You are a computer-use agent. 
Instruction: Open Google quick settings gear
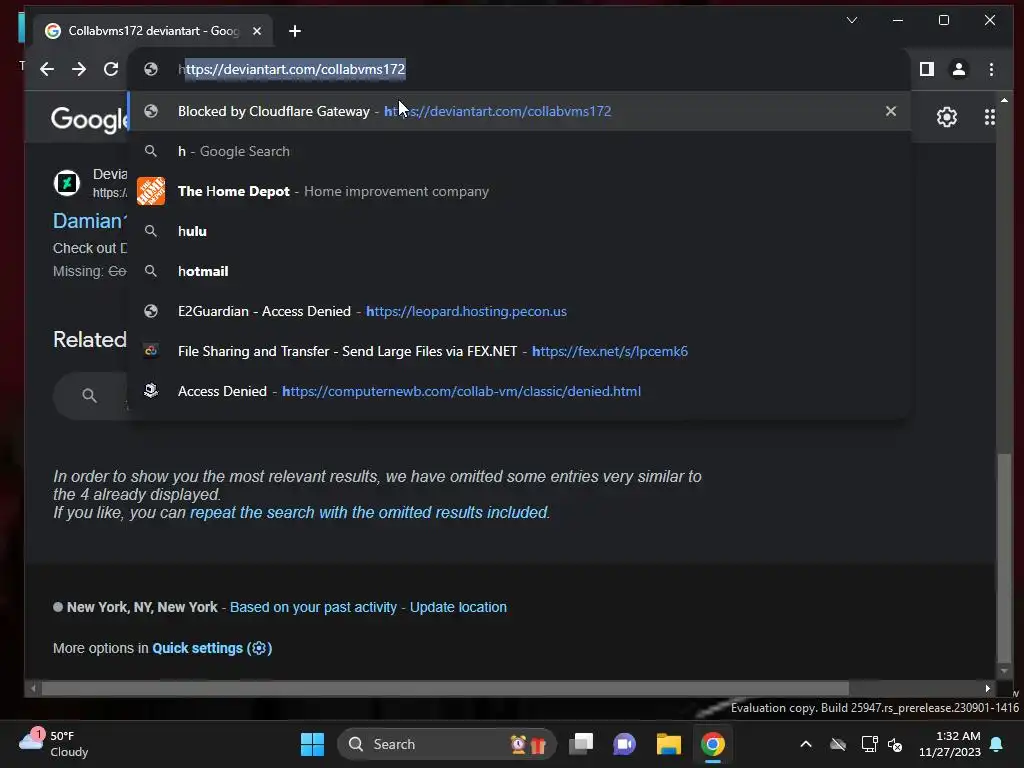click(x=947, y=117)
